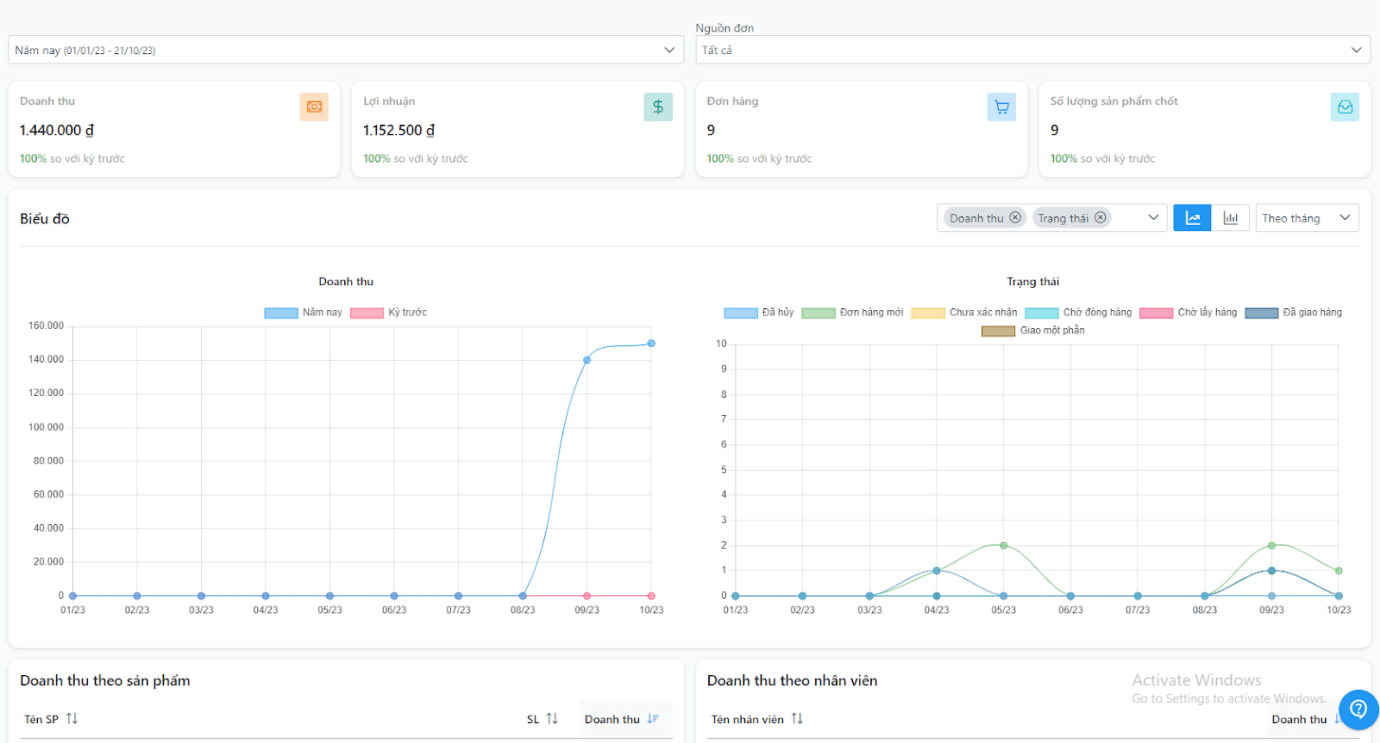Click the 05/23 green point in status chart
This screenshot has height=743, width=1380.
(1003, 546)
